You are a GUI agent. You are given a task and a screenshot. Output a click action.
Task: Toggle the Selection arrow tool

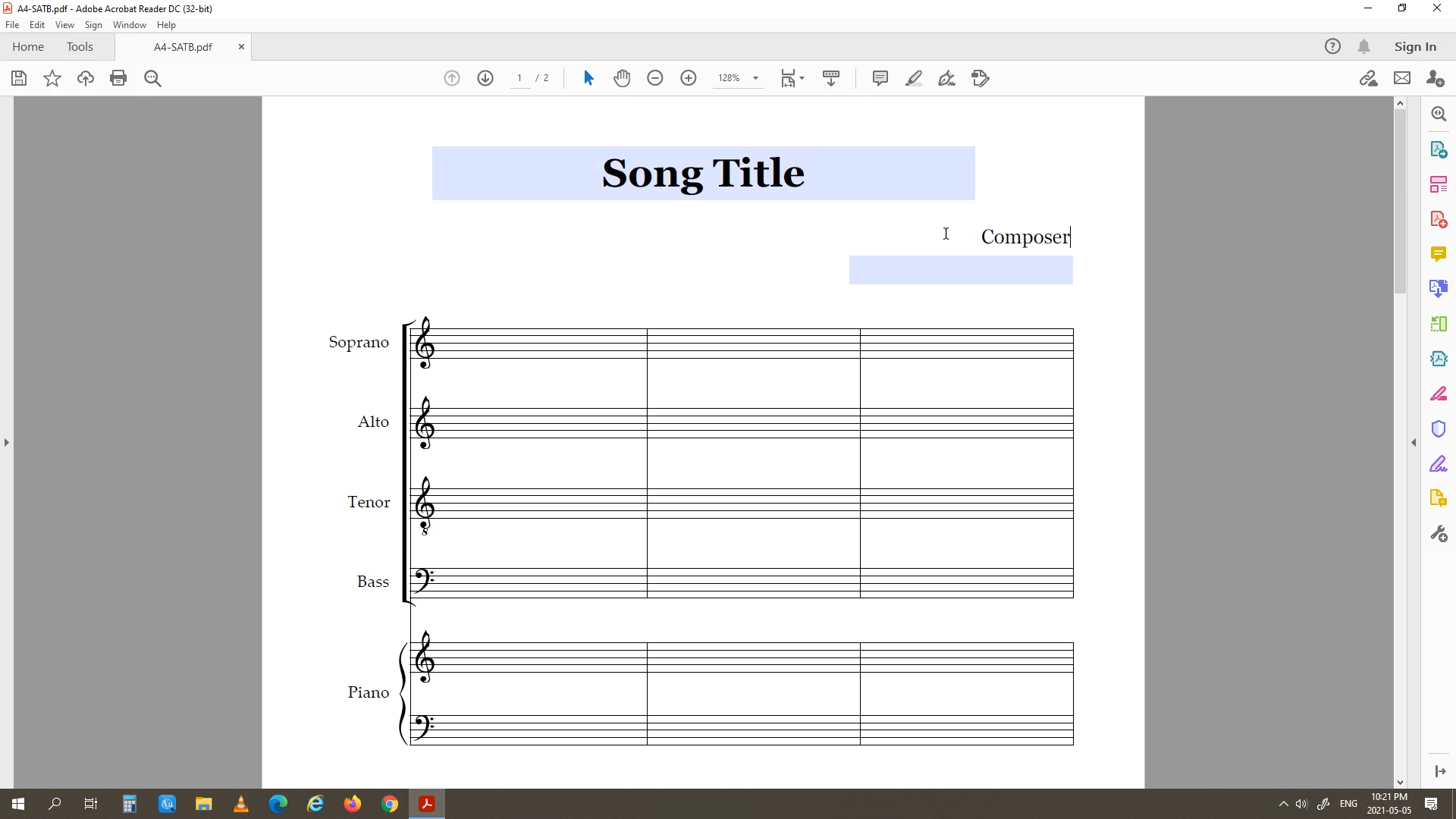588,78
